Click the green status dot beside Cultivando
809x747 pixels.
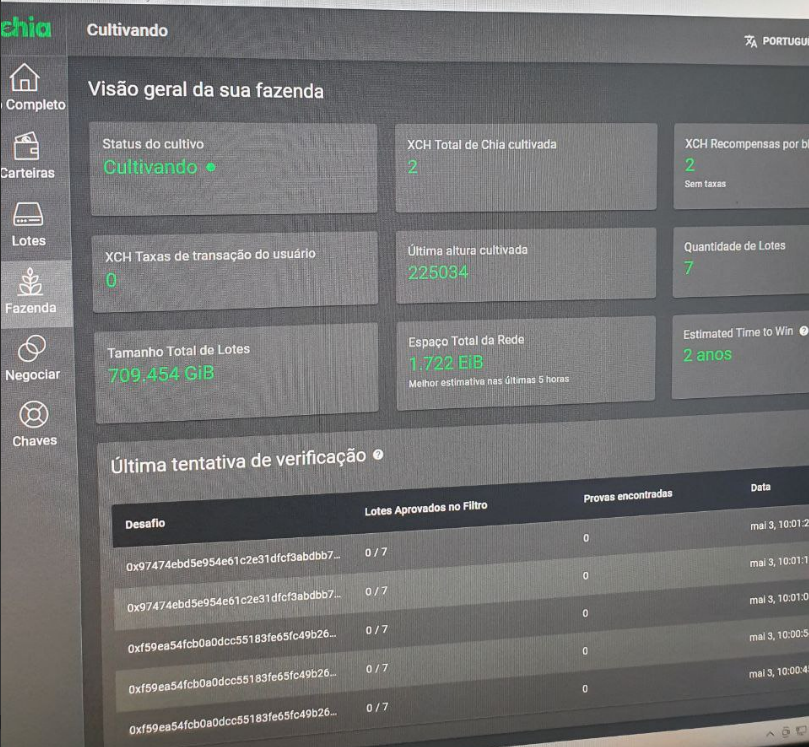click(x=211, y=167)
